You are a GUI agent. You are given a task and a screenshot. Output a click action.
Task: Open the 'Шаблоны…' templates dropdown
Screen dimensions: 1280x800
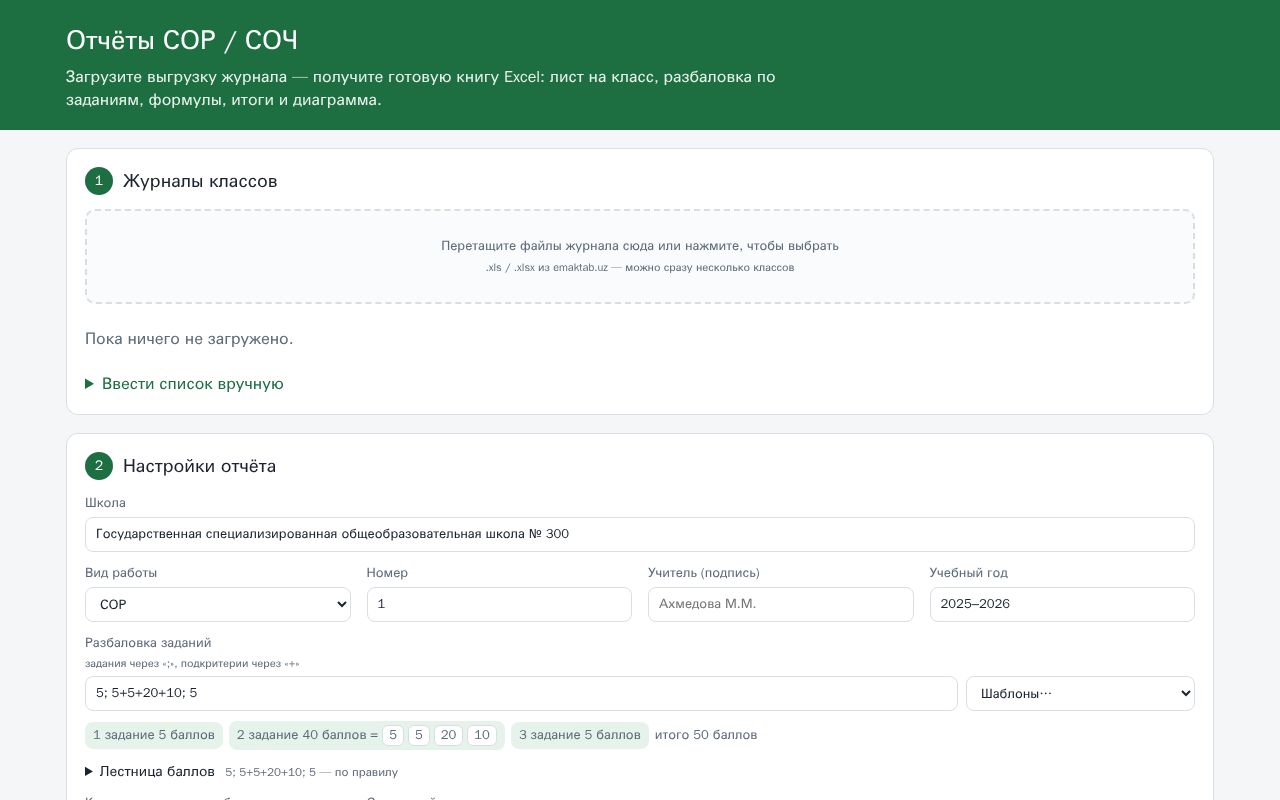[x=1080, y=694]
